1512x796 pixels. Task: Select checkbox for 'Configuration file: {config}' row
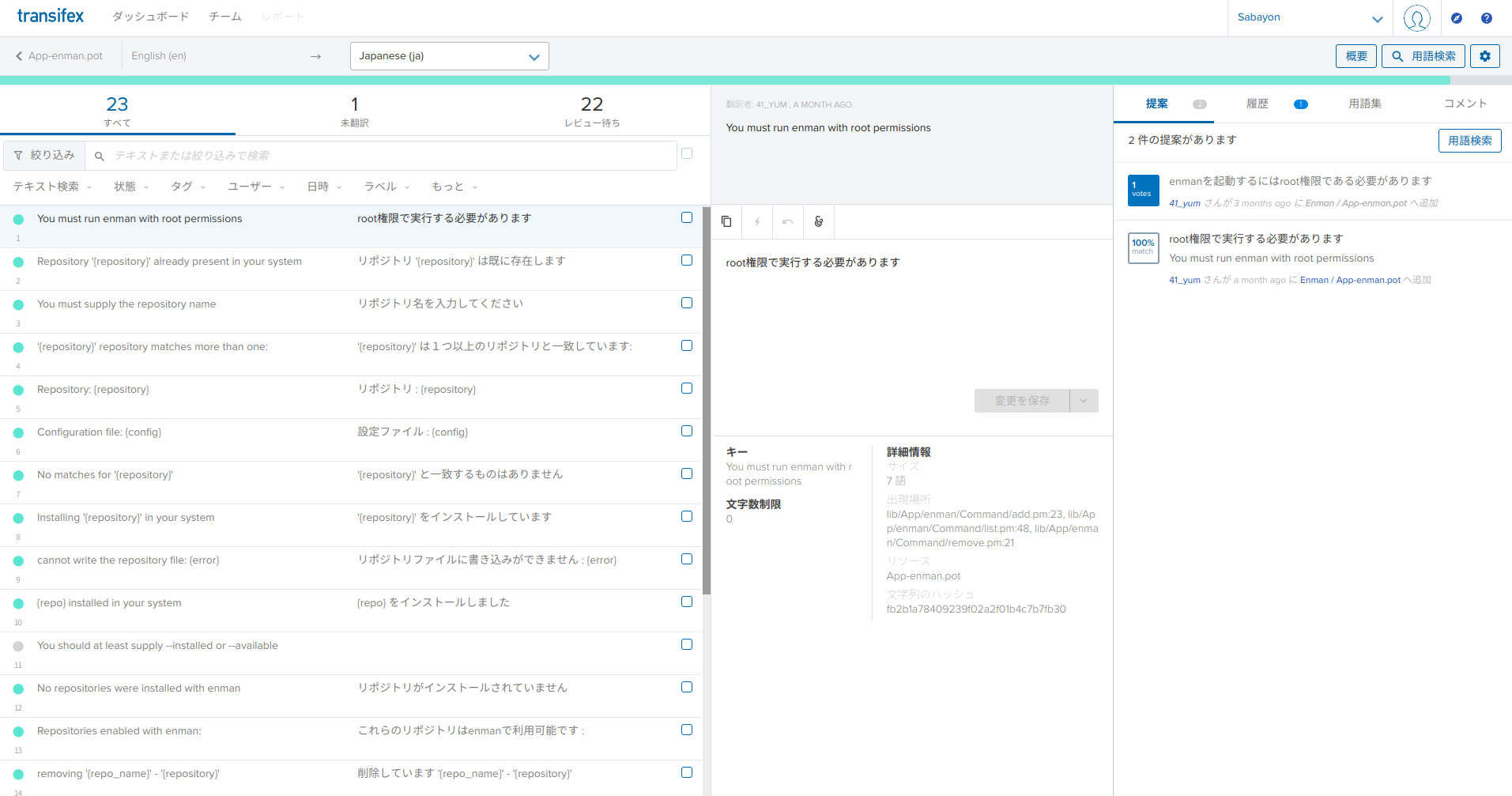(686, 431)
